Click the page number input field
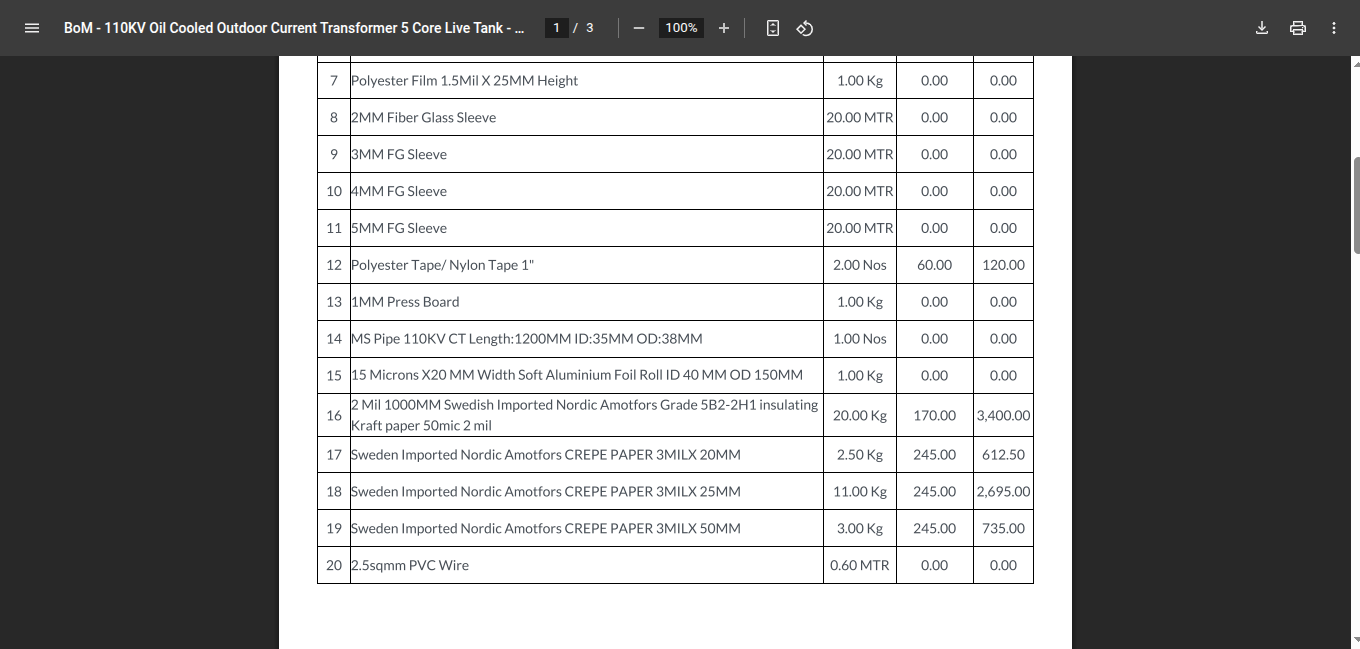 tap(557, 28)
